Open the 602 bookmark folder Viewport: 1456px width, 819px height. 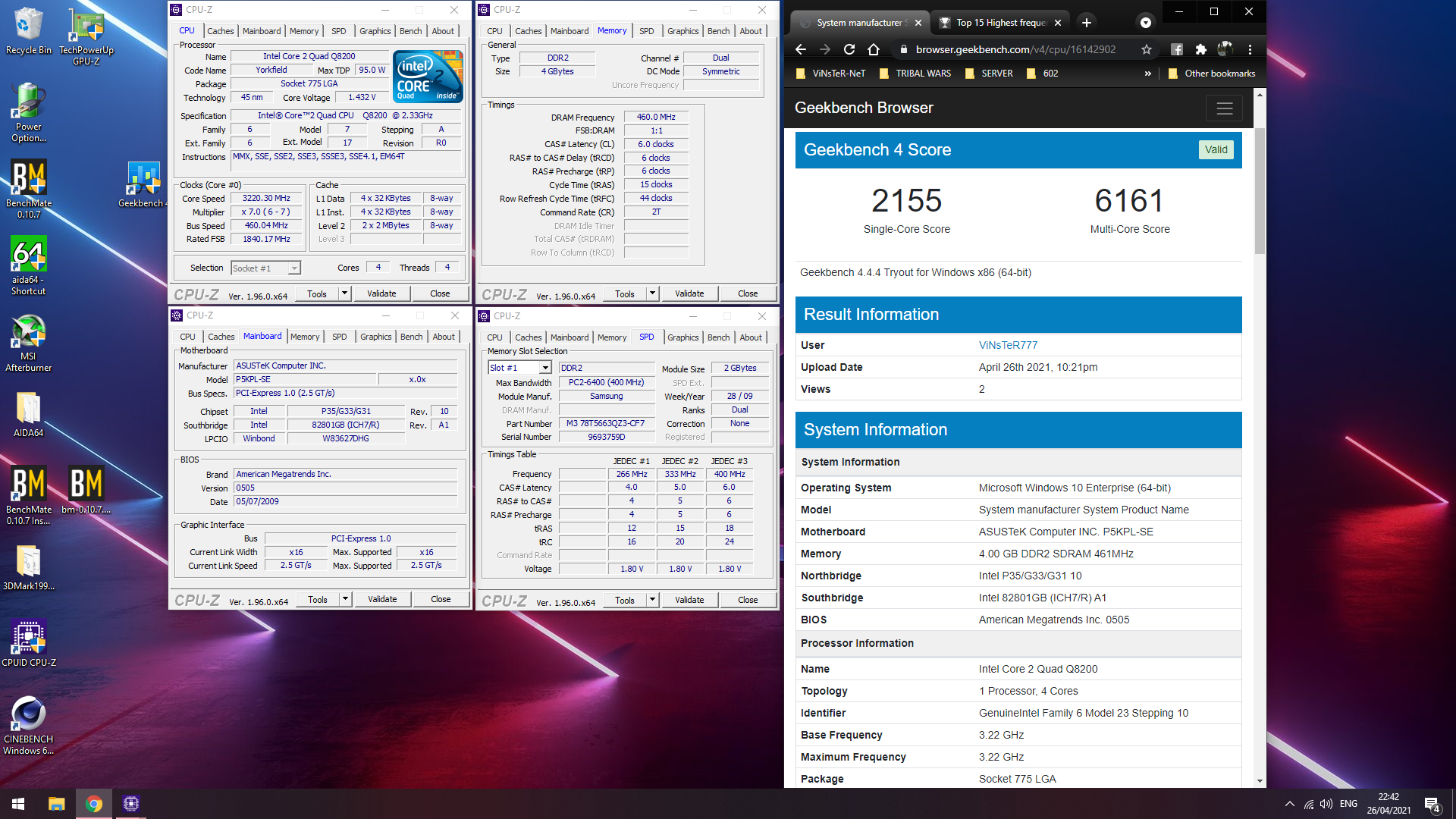tap(1042, 74)
